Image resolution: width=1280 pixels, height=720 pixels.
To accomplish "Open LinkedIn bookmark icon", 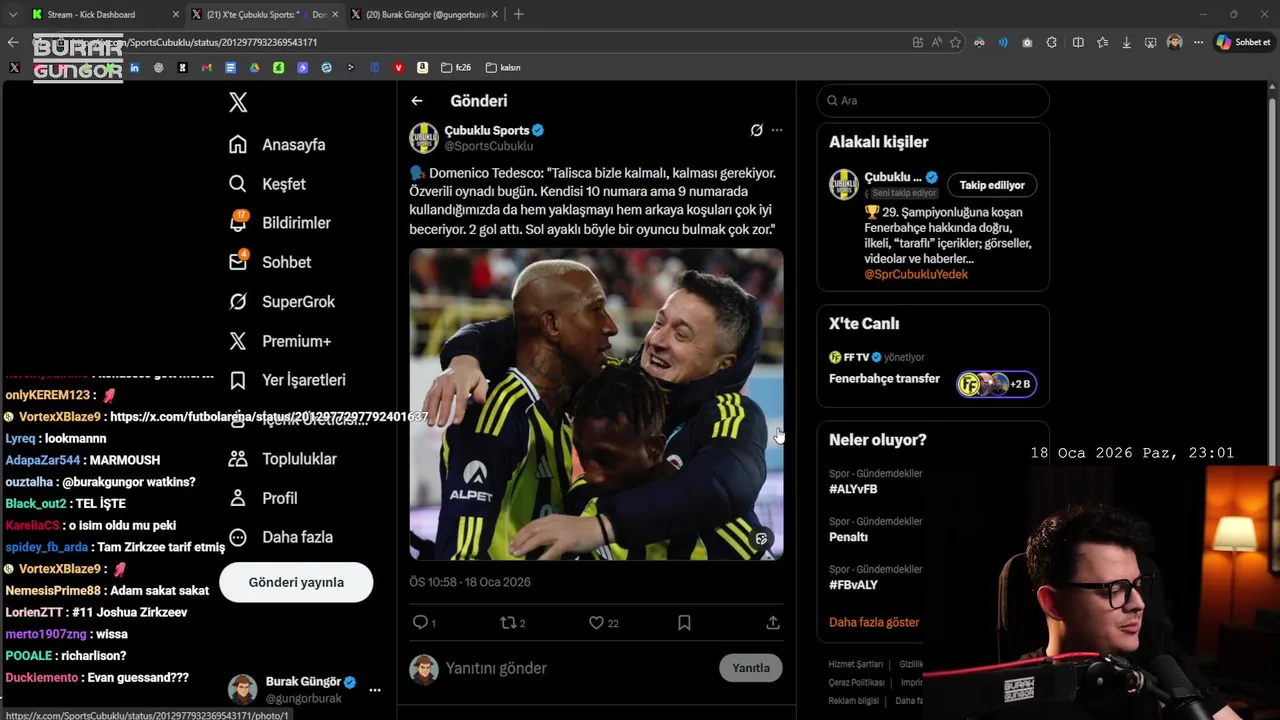I will [134, 68].
